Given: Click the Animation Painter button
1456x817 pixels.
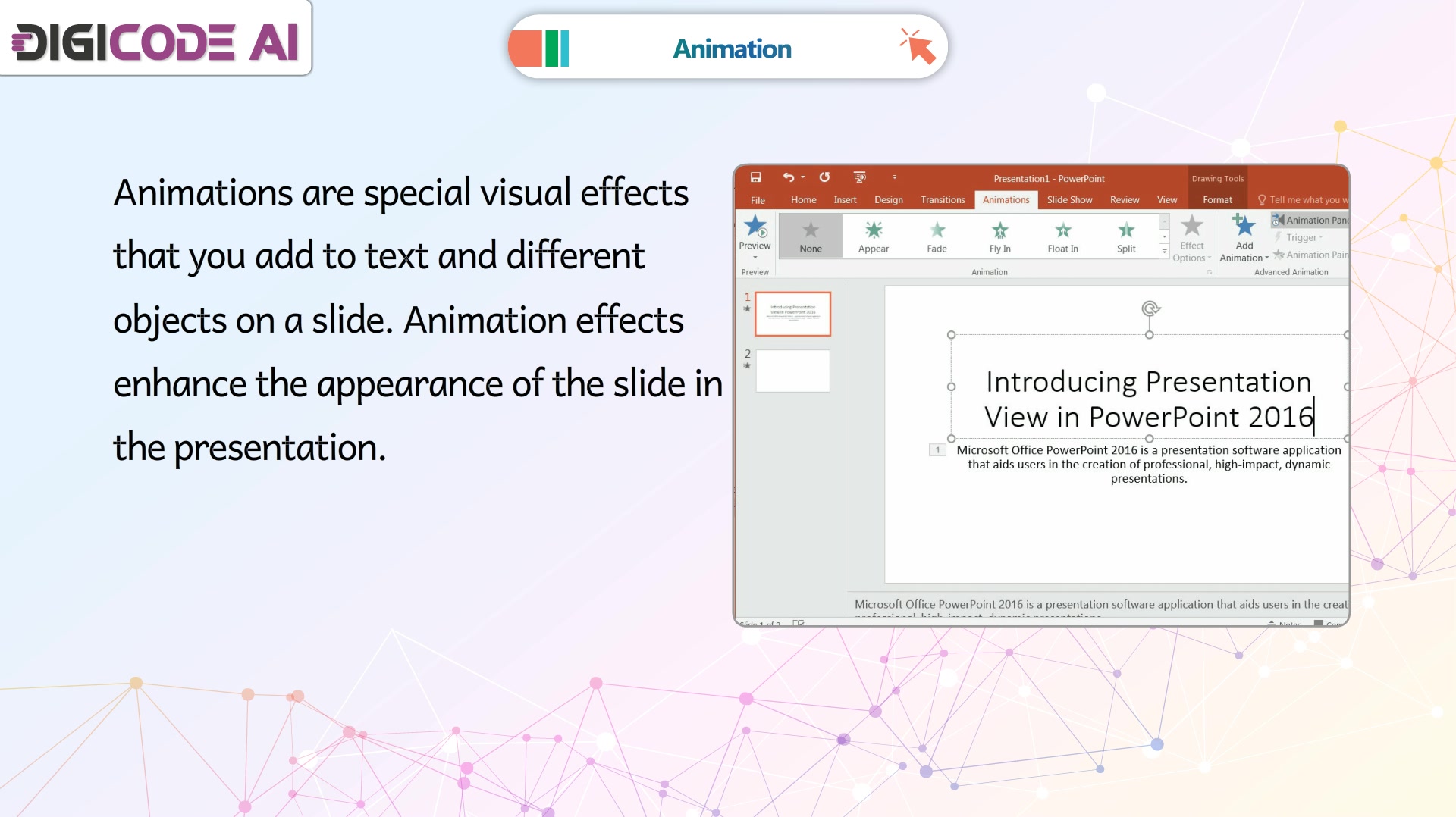Looking at the screenshot, I should pos(1311,255).
